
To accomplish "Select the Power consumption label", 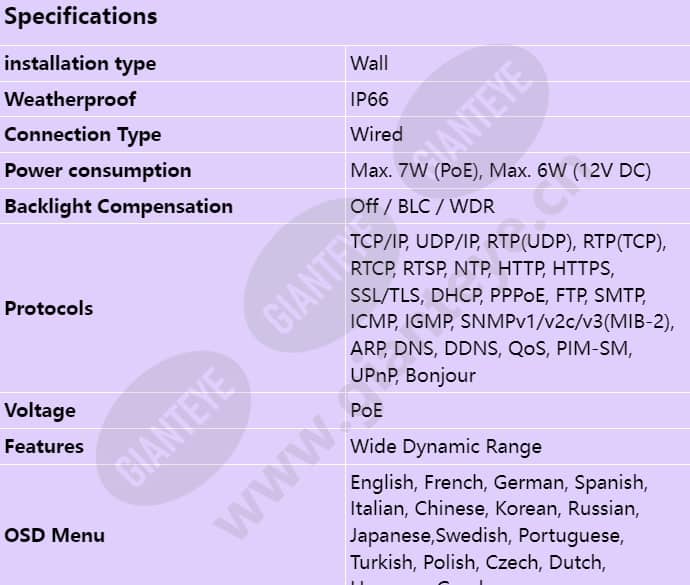I will pyautogui.click(x=98, y=171).
